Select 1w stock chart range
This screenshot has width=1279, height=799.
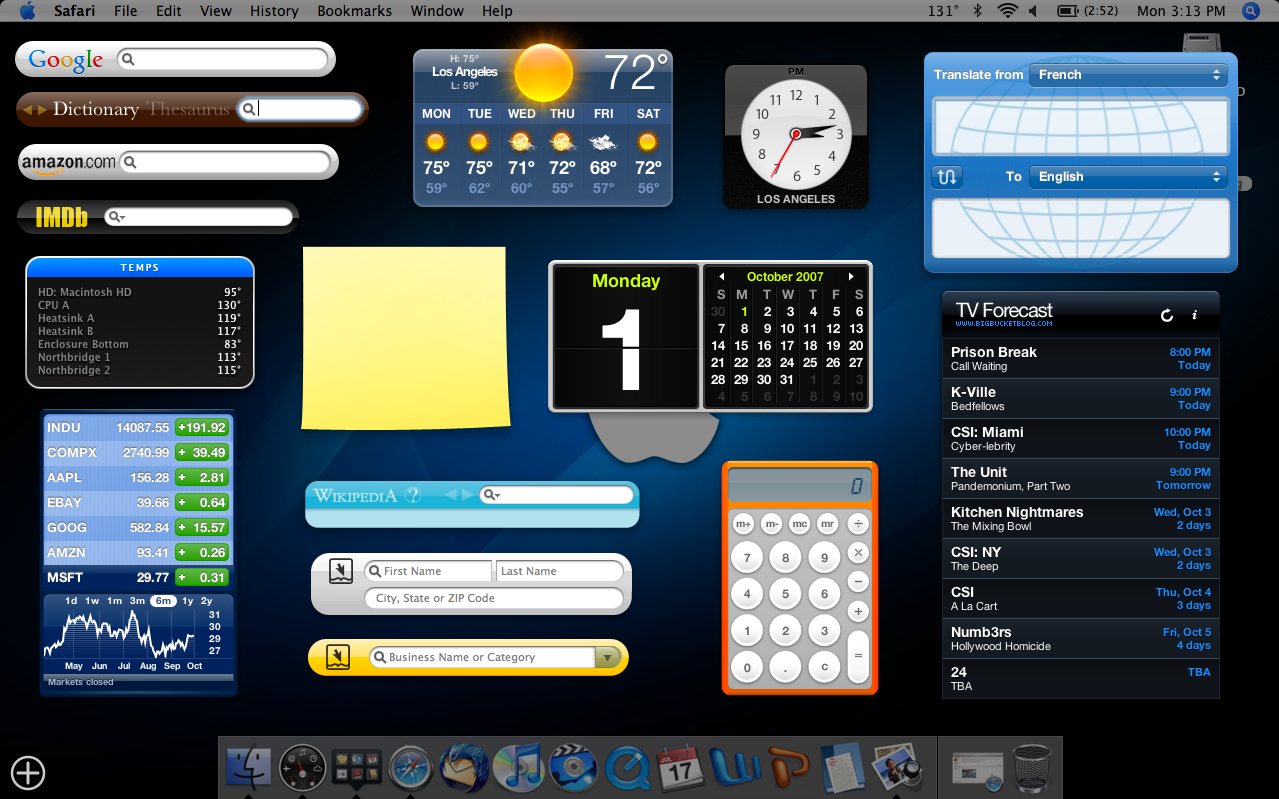pos(92,601)
